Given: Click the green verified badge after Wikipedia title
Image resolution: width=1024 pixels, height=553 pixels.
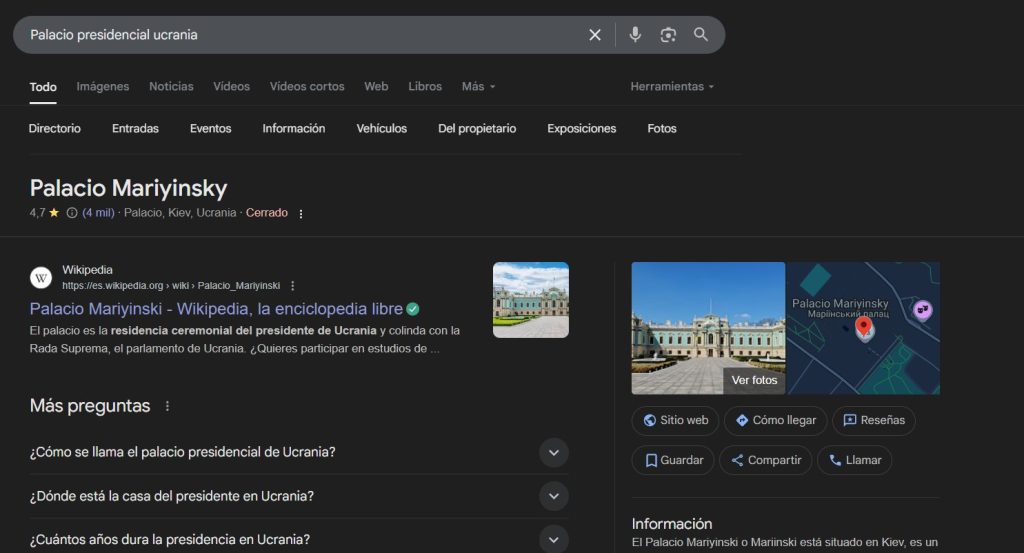Looking at the screenshot, I should (x=413, y=309).
